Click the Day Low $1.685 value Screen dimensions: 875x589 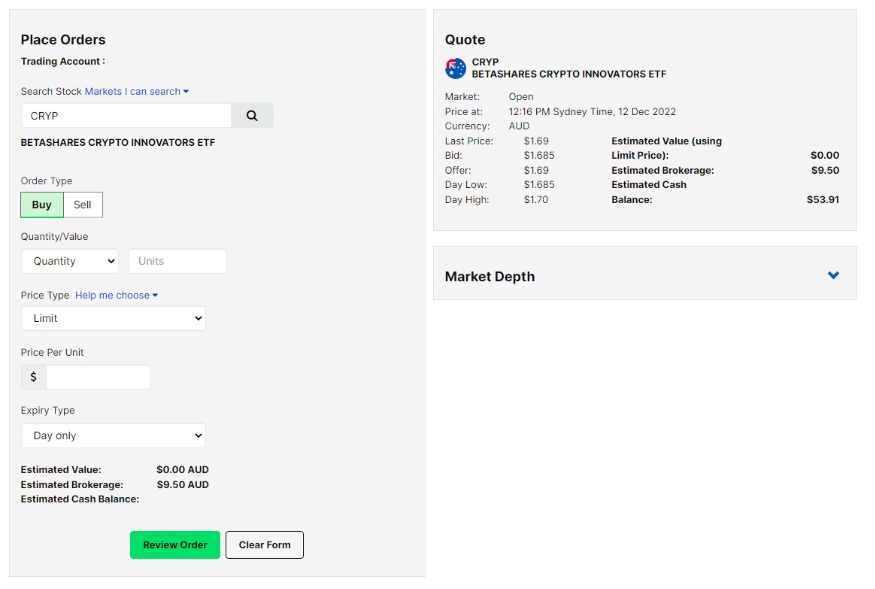click(539, 185)
